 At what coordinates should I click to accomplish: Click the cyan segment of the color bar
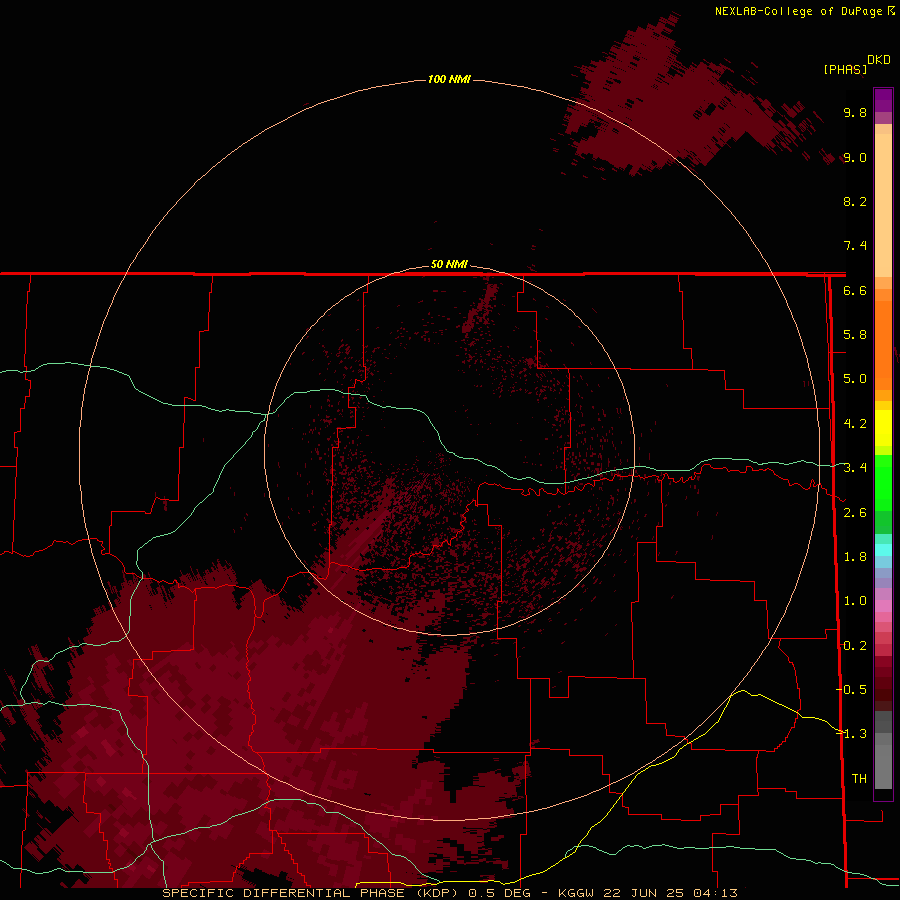pos(883,550)
